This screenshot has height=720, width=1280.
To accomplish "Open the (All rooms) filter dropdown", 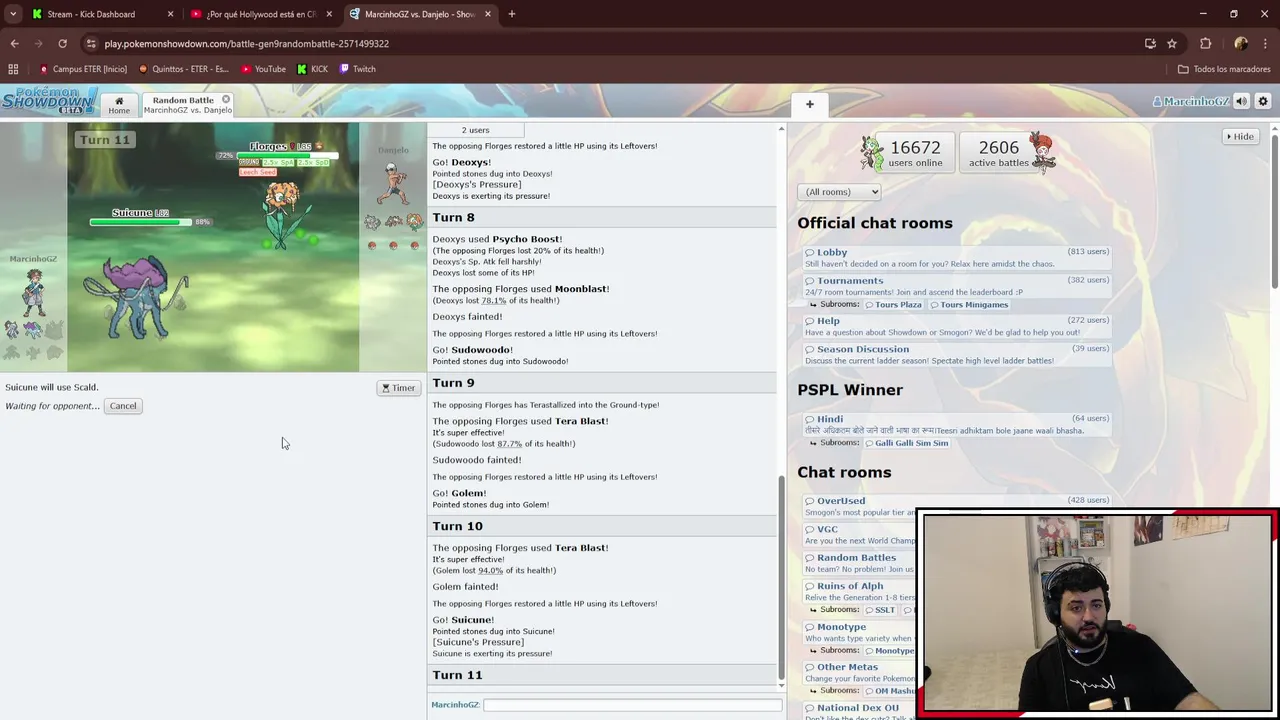I will click(x=839, y=192).
